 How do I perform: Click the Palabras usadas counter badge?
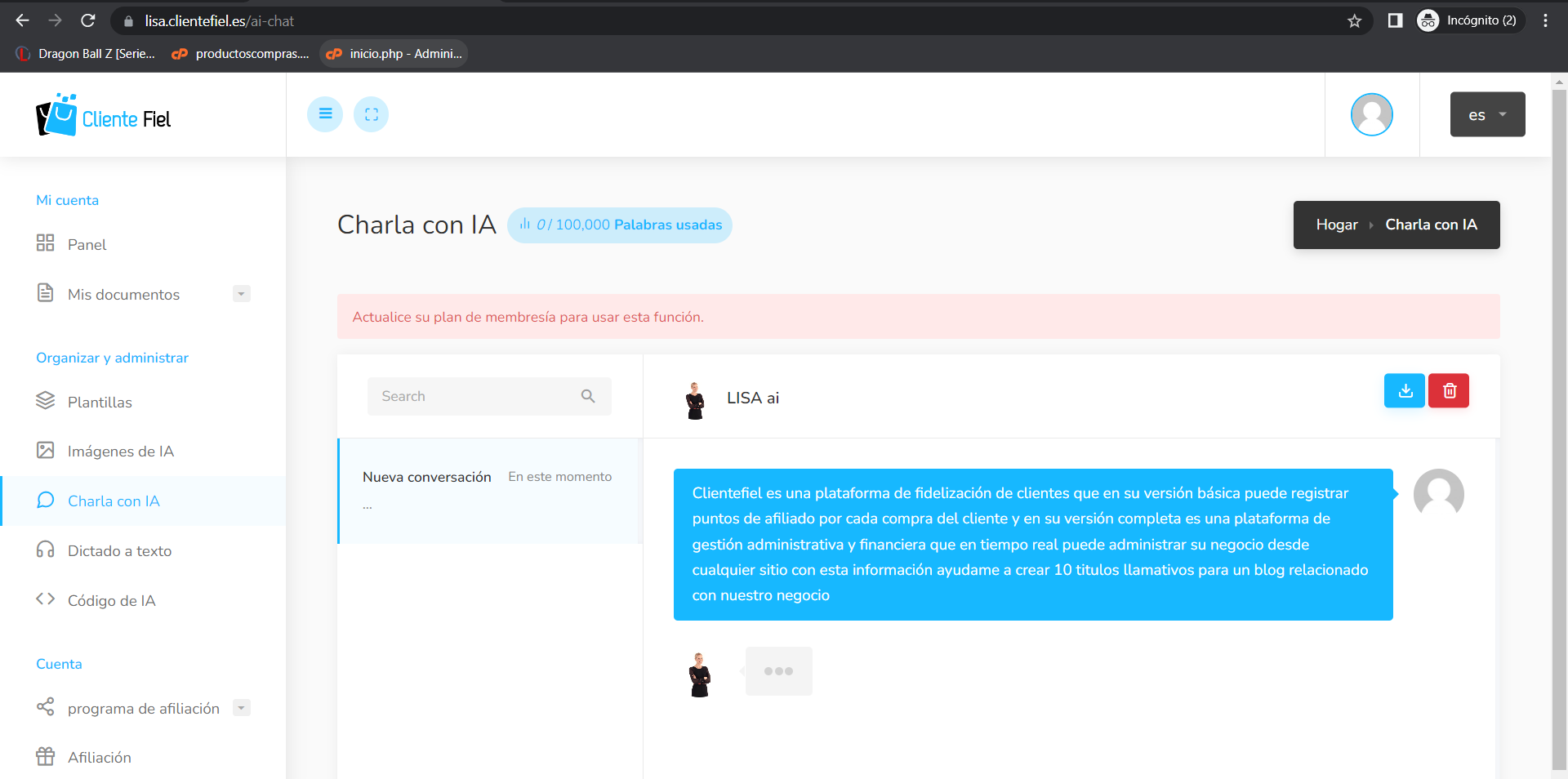pos(620,225)
